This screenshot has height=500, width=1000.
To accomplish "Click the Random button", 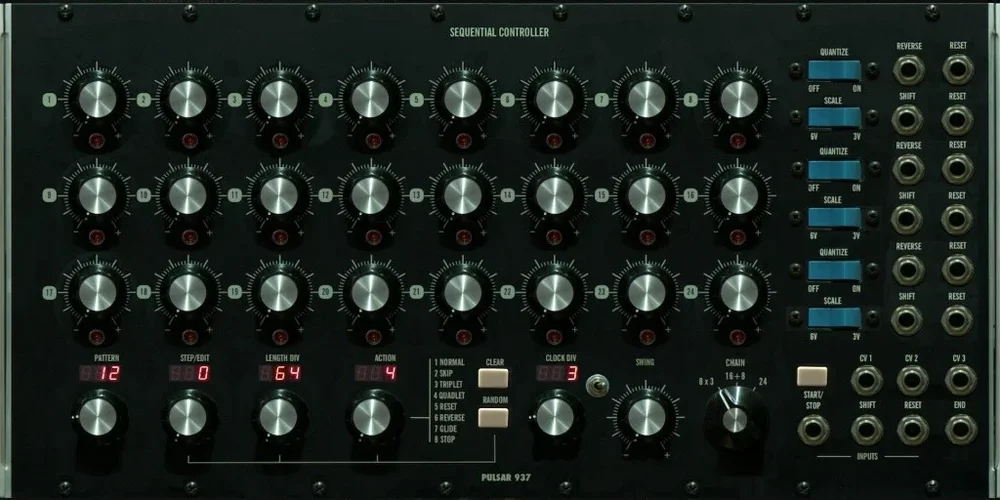I will 494,417.
